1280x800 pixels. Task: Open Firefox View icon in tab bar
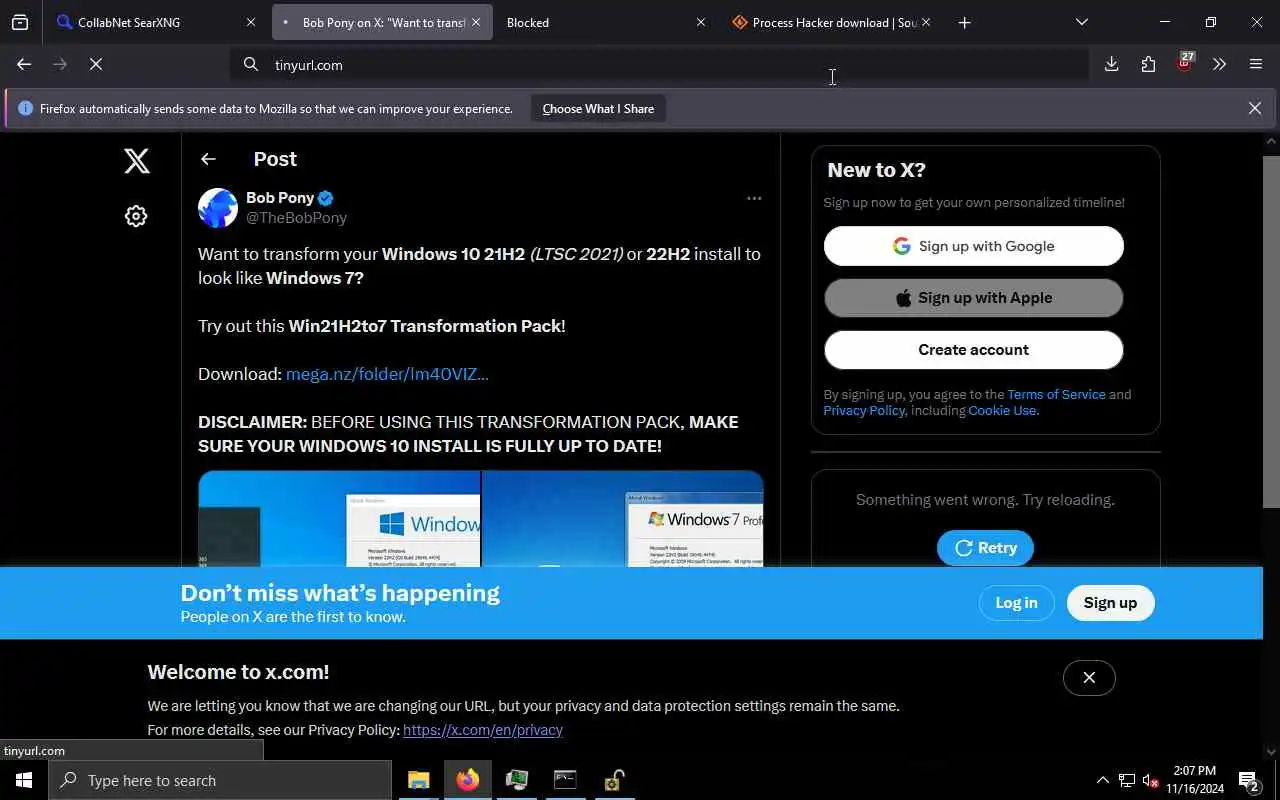tap(20, 22)
